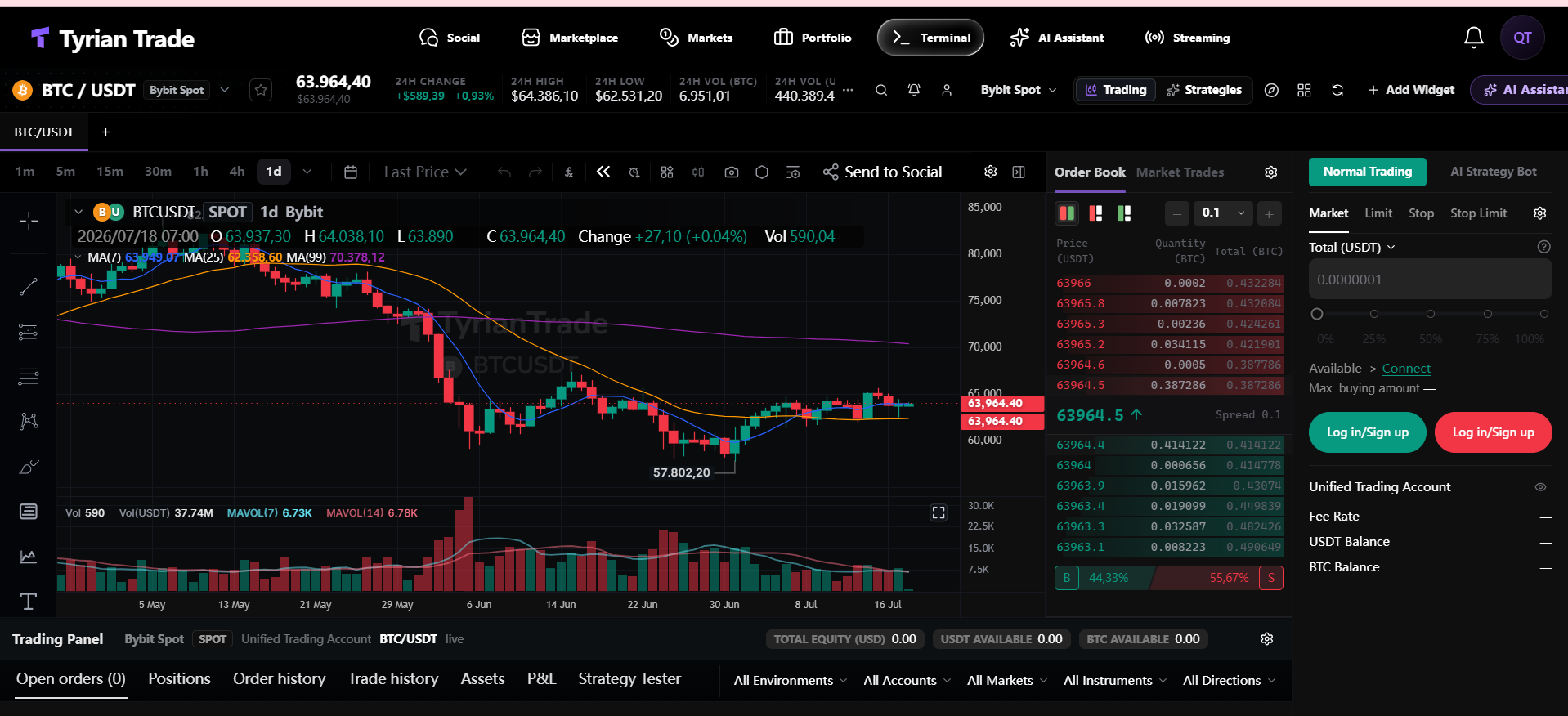1568x716 pixels.
Task: Select the crosshair cursor tool
Action: click(29, 221)
